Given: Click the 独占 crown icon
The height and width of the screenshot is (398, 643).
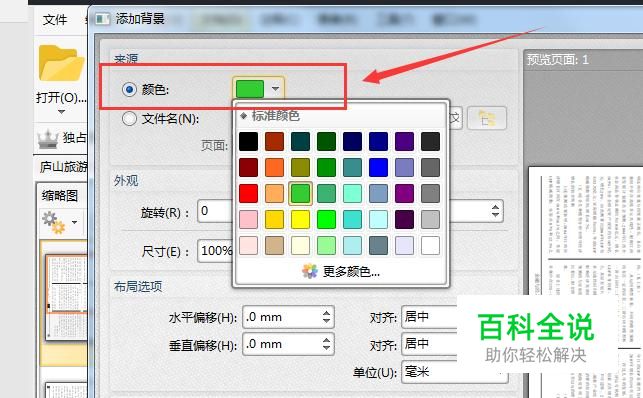Looking at the screenshot, I should point(48,139).
